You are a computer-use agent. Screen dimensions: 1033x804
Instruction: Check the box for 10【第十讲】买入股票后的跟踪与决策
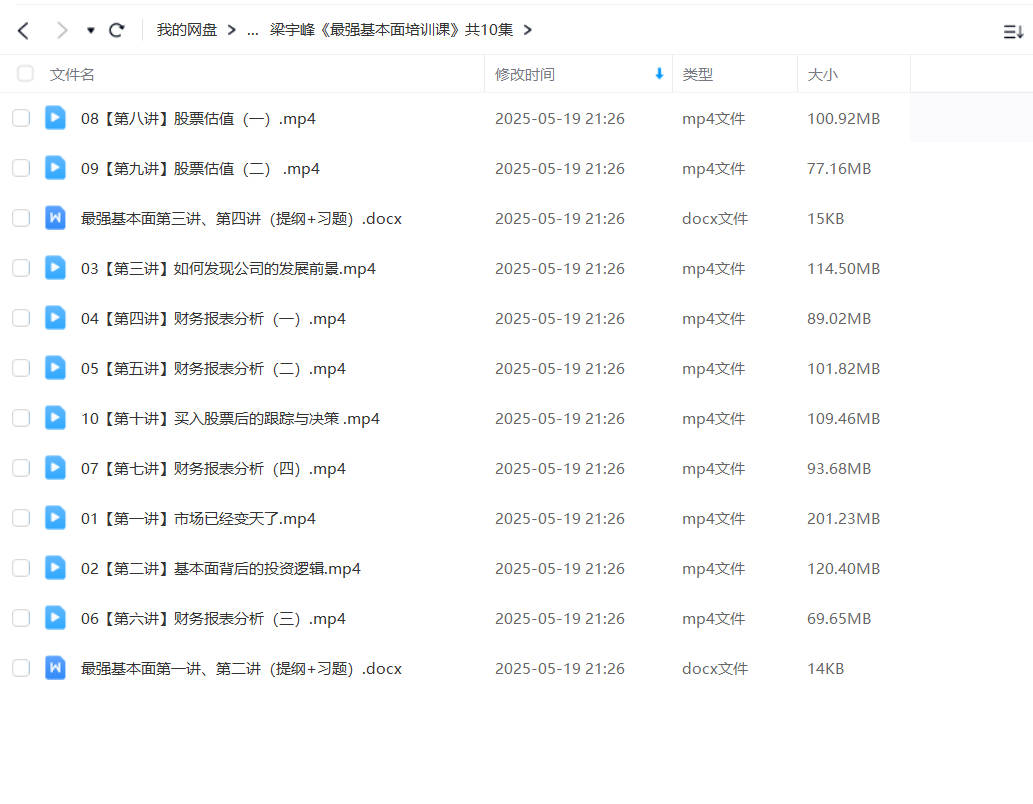point(21,418)
